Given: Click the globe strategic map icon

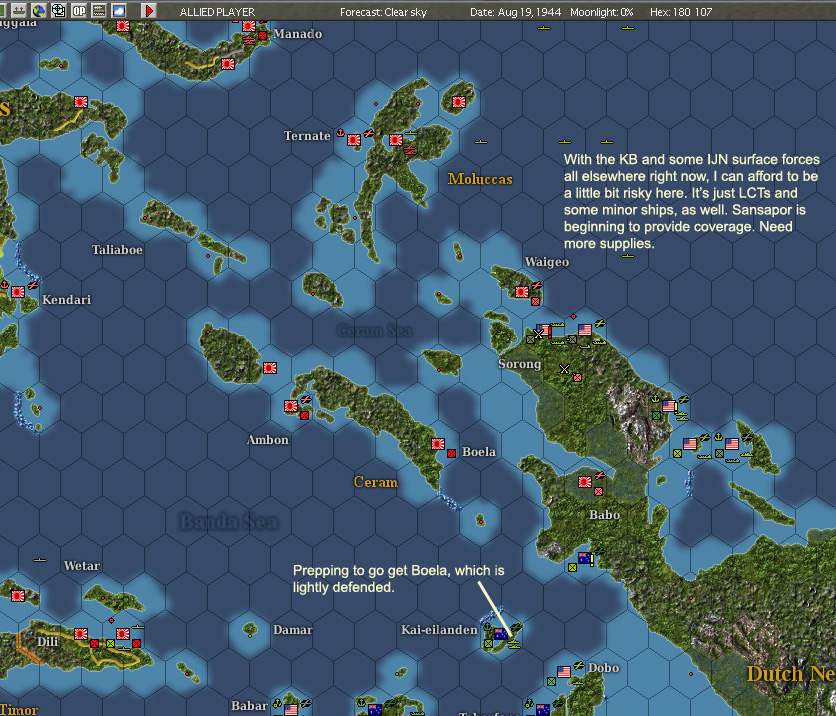Looking at the screenshot, I should click(x=38, y=10).
